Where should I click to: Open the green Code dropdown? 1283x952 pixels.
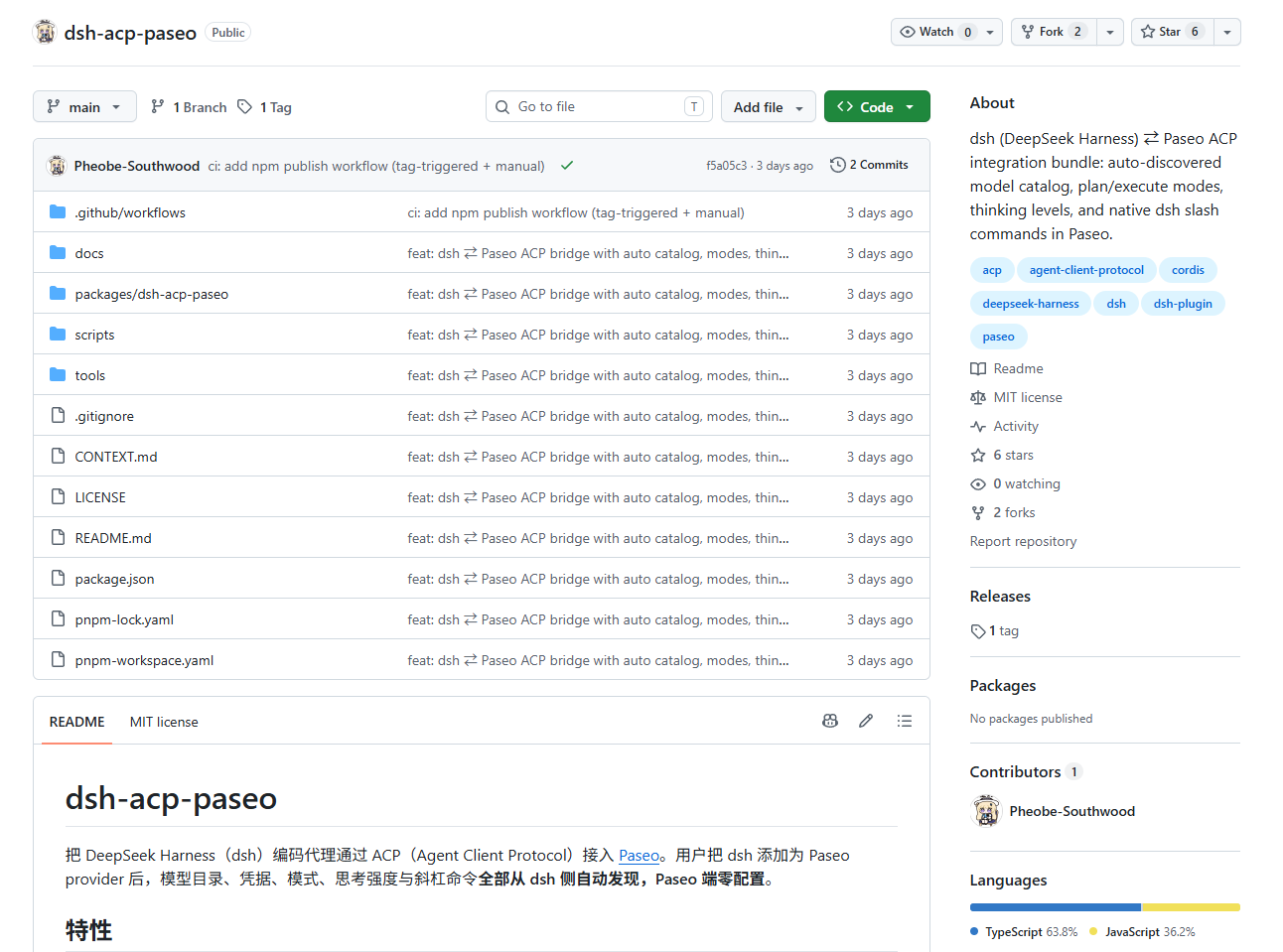point(877,106)
